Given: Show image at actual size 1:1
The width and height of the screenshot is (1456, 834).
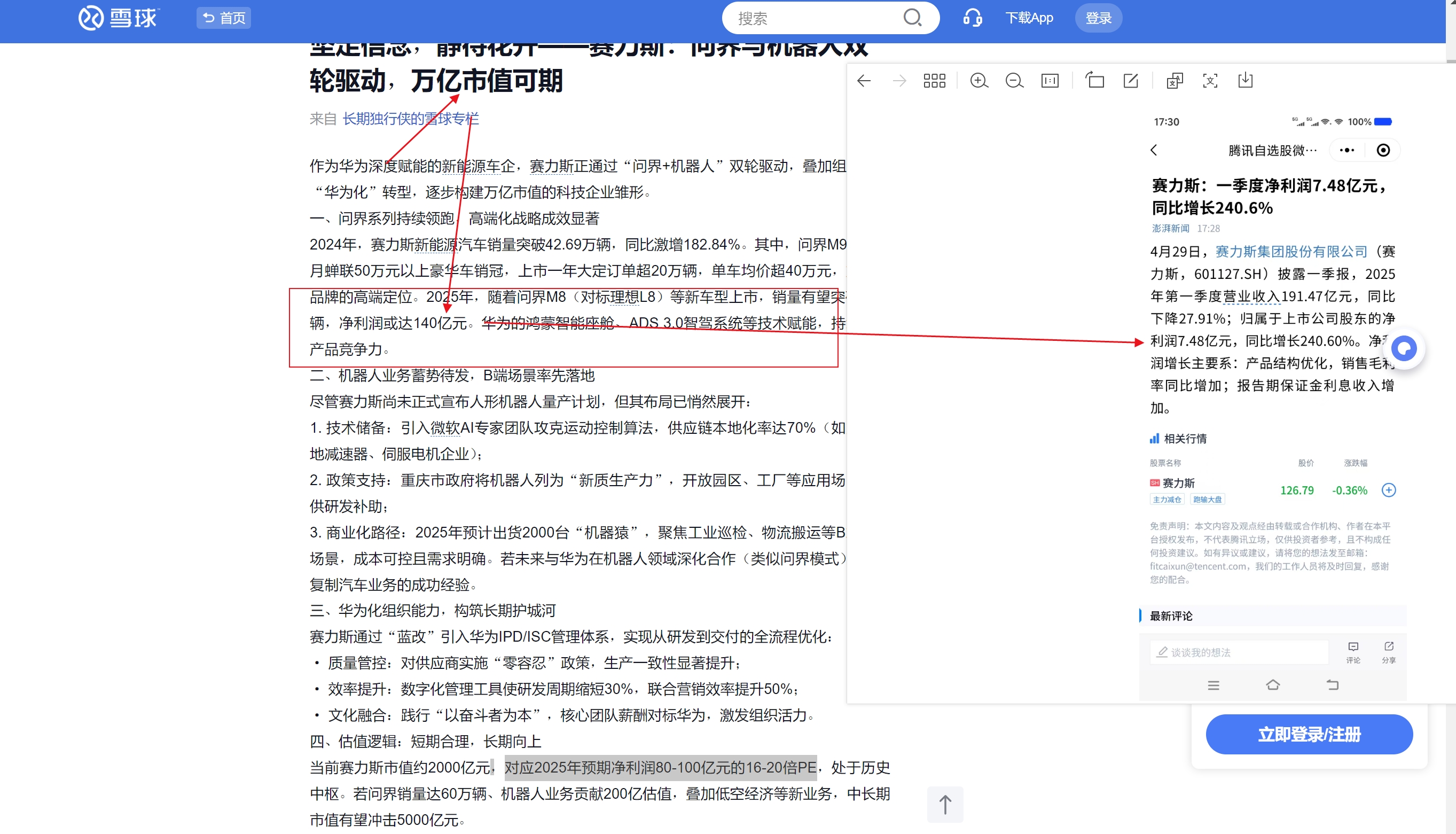Looking at the screenshot, I should coord(1050,81).
